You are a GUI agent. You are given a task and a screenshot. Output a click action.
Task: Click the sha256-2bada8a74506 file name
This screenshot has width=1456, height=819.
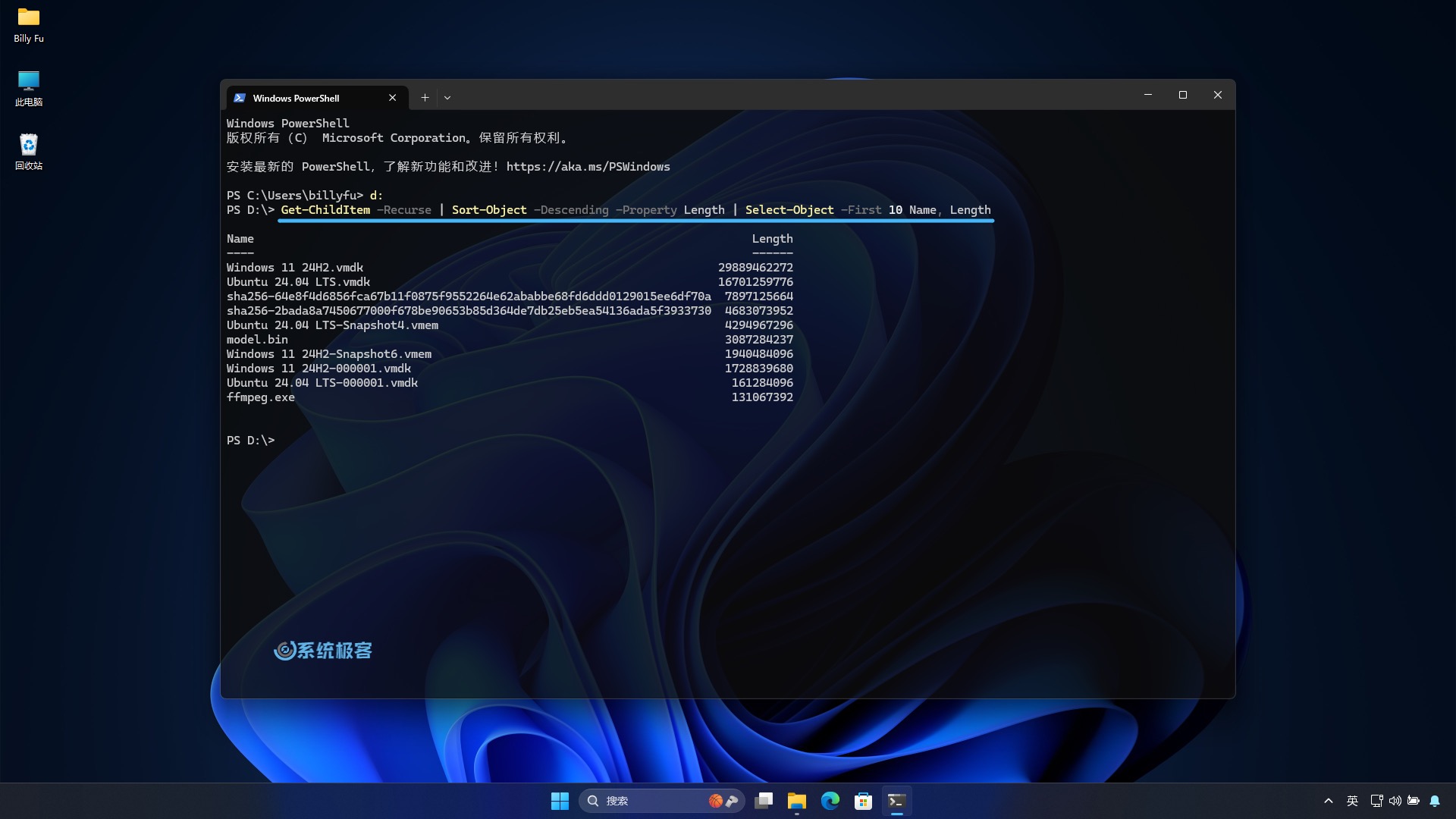click(x=469, y=311)
